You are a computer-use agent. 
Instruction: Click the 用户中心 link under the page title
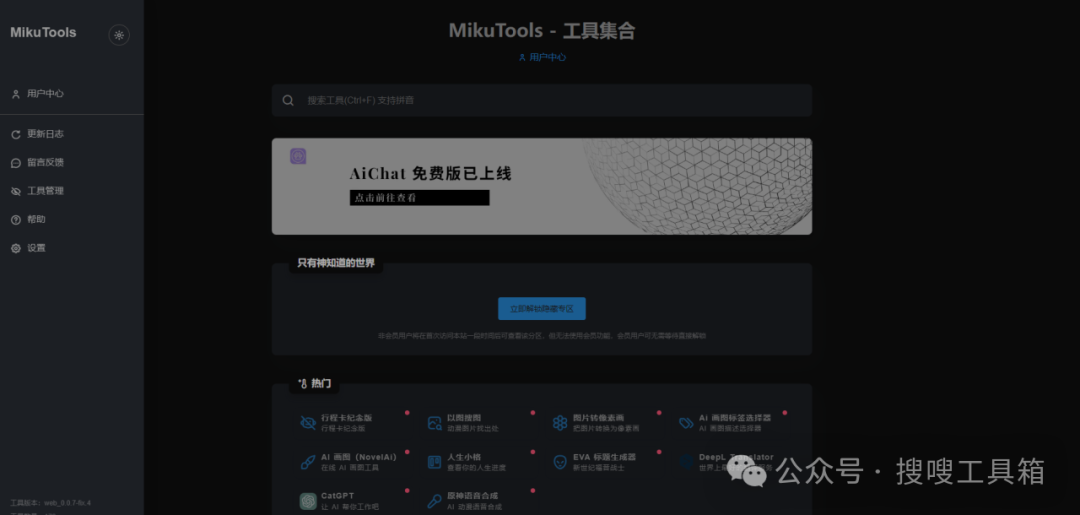tap(542, 57)
